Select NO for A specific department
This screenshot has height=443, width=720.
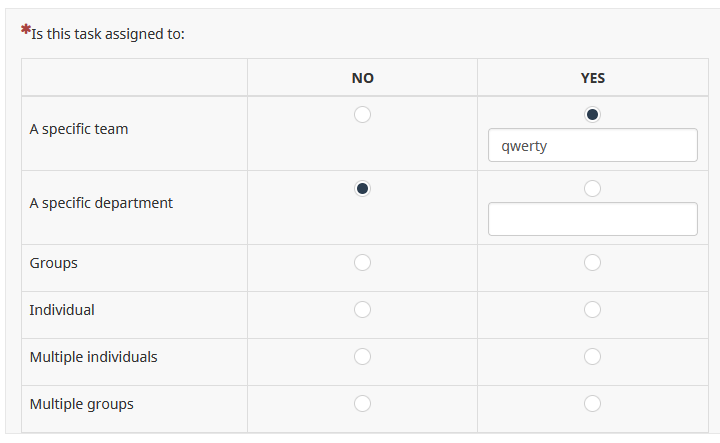pyautogui.click(x=362, y=188)
